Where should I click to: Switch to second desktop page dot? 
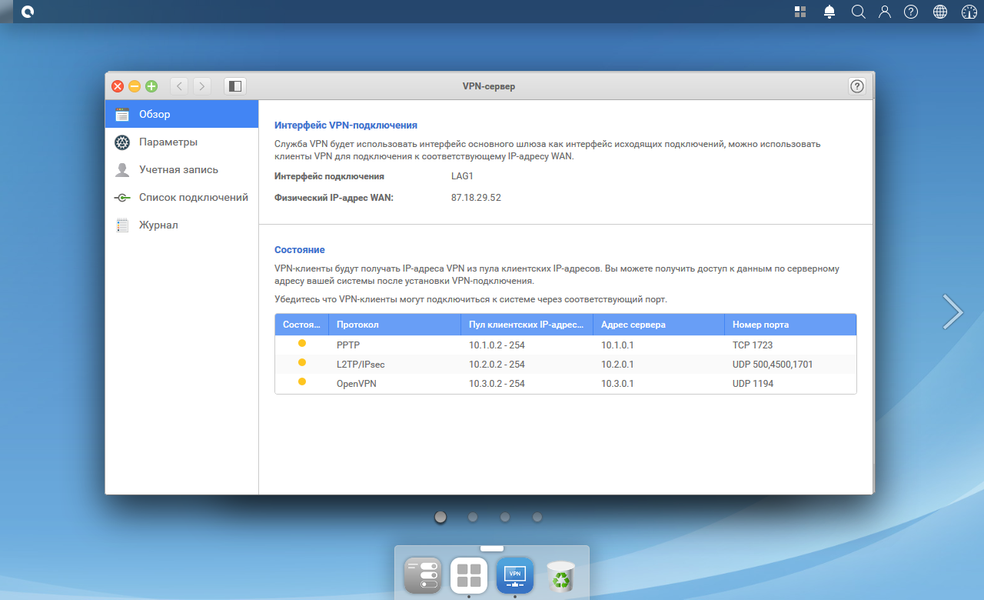click(x=473, y=517)
